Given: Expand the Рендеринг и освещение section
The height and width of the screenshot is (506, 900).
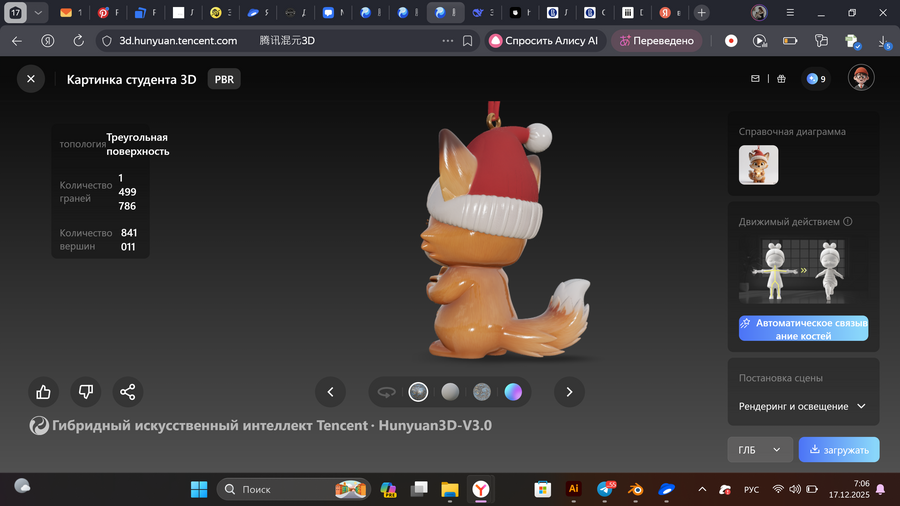Looking at the screenshot, I should click(803, 407).
